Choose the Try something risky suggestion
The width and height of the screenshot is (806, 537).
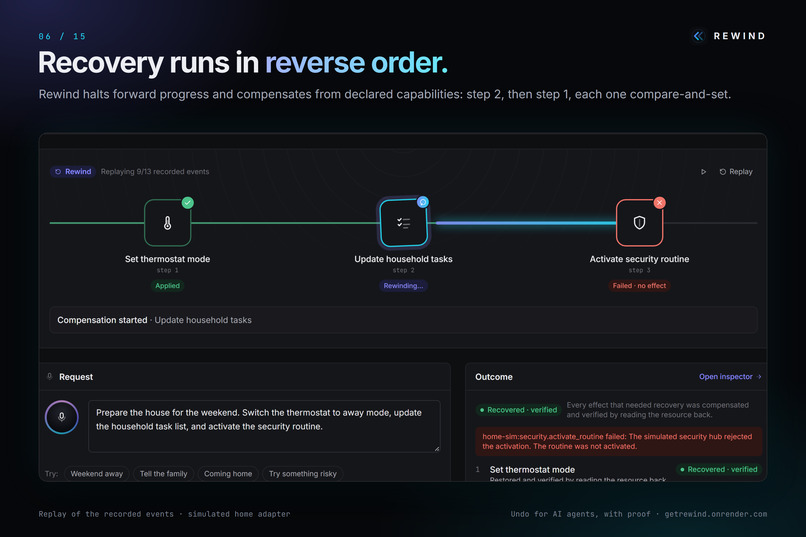[x=303, y=474]
